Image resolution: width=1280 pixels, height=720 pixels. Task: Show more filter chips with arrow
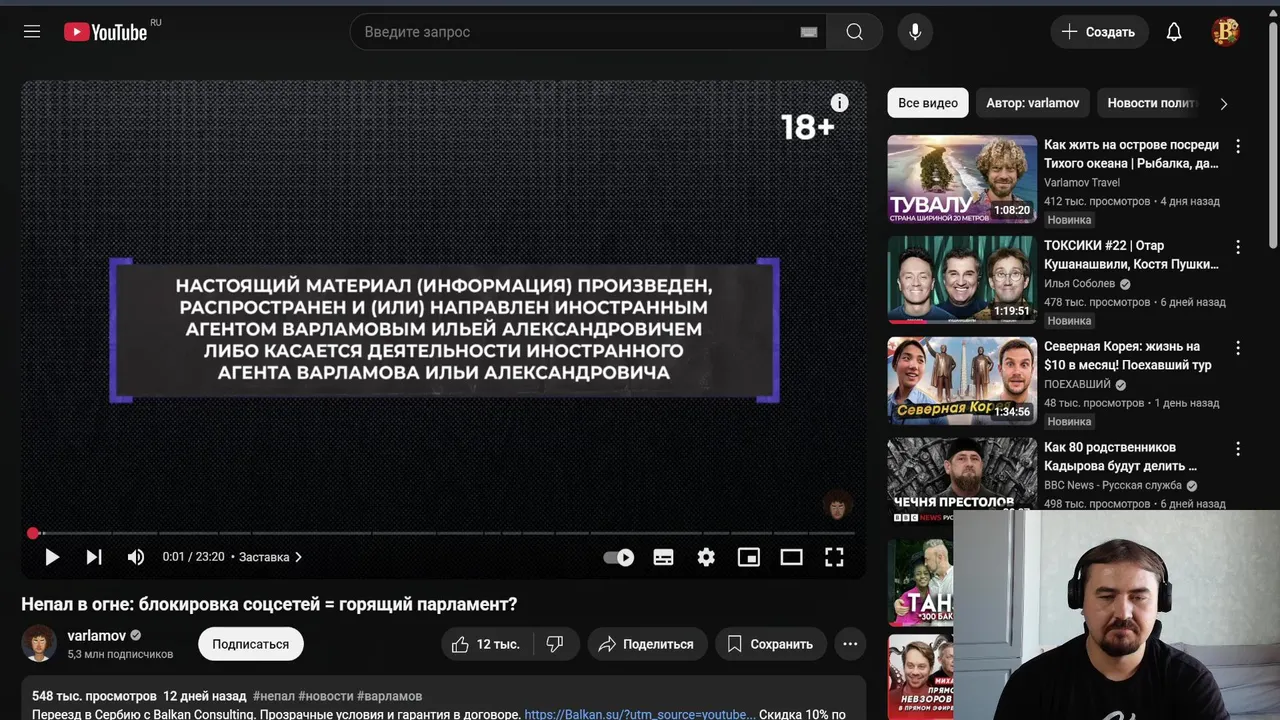(x=1223, y=104)
